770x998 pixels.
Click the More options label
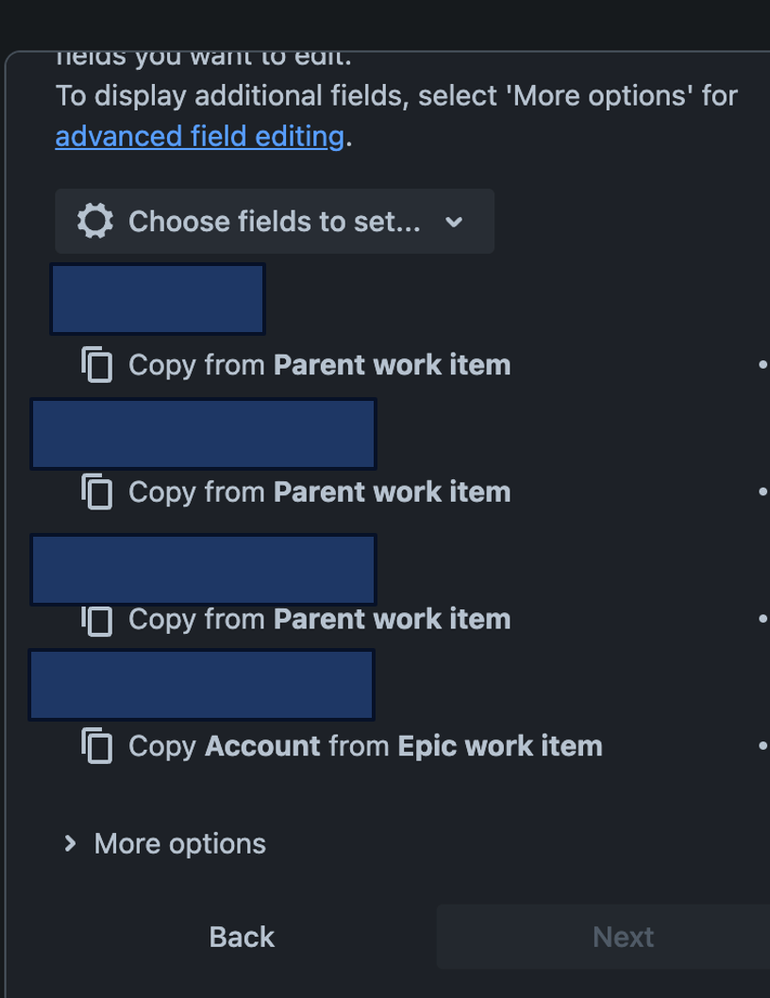(x=180, y=844)
